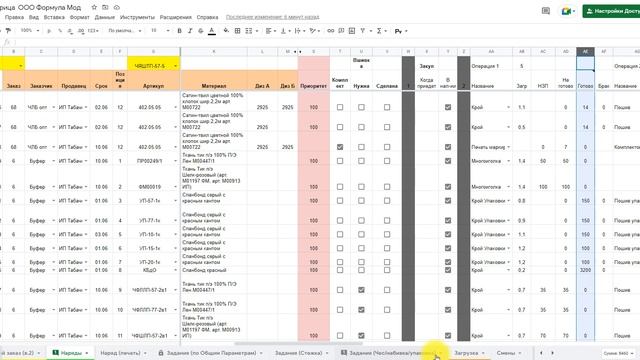Switch to the Задания (Стежка) sheet tab
640x360 pixels.
(x=298, y=353)
